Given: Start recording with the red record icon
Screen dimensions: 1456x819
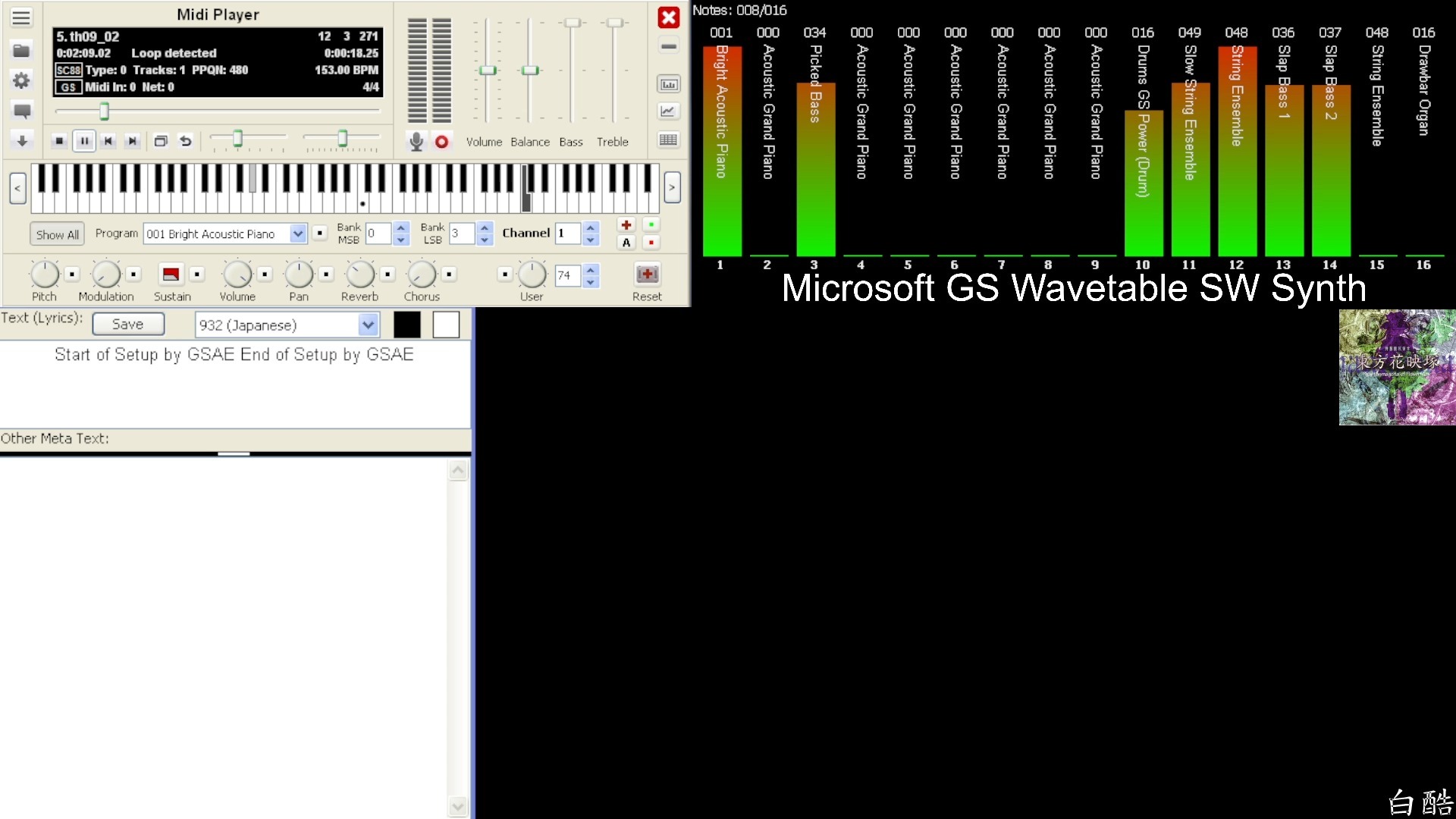Looking at the screenshot, I should click(442, 141).
